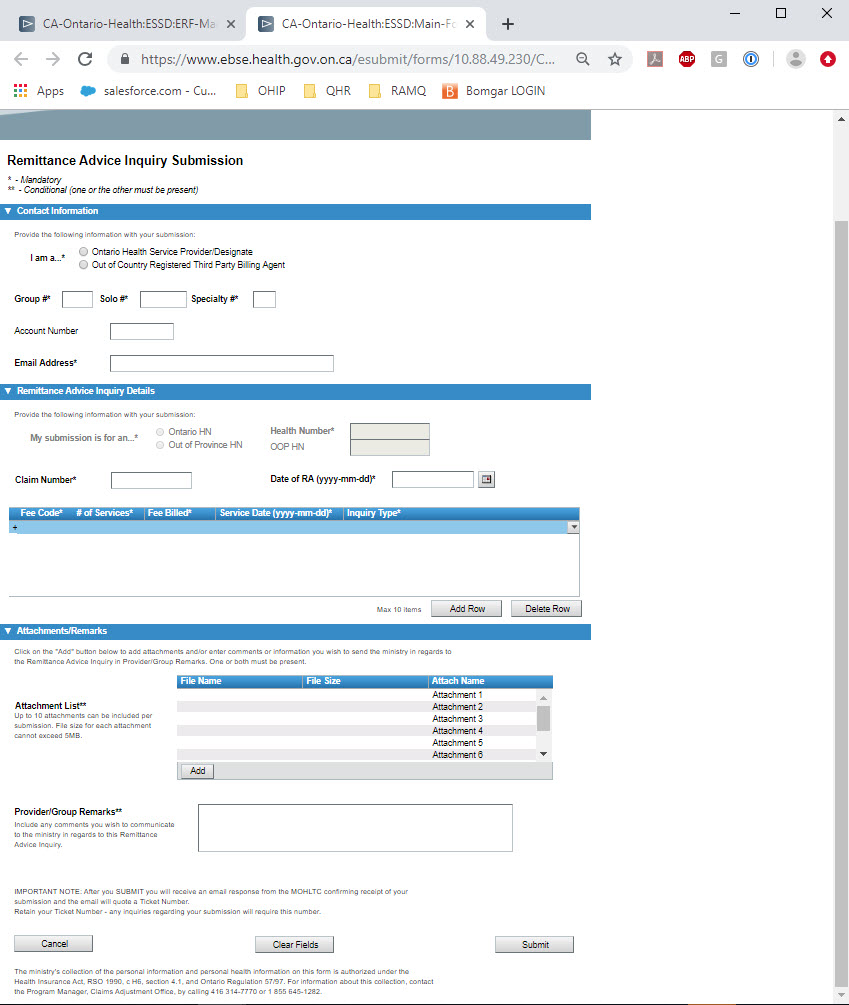This screenshot has width=849, height=1005.
Task: Open the Grammarly extension
Action: pyautogui.click(x=718, y=59)
